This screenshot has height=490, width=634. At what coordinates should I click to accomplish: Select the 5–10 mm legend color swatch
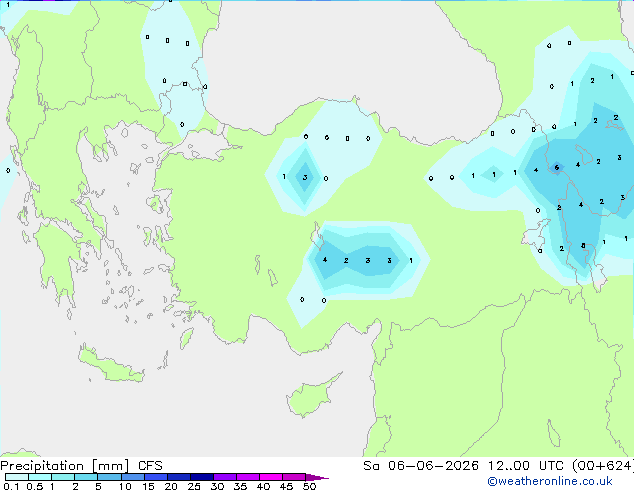(x=110, y=477)
